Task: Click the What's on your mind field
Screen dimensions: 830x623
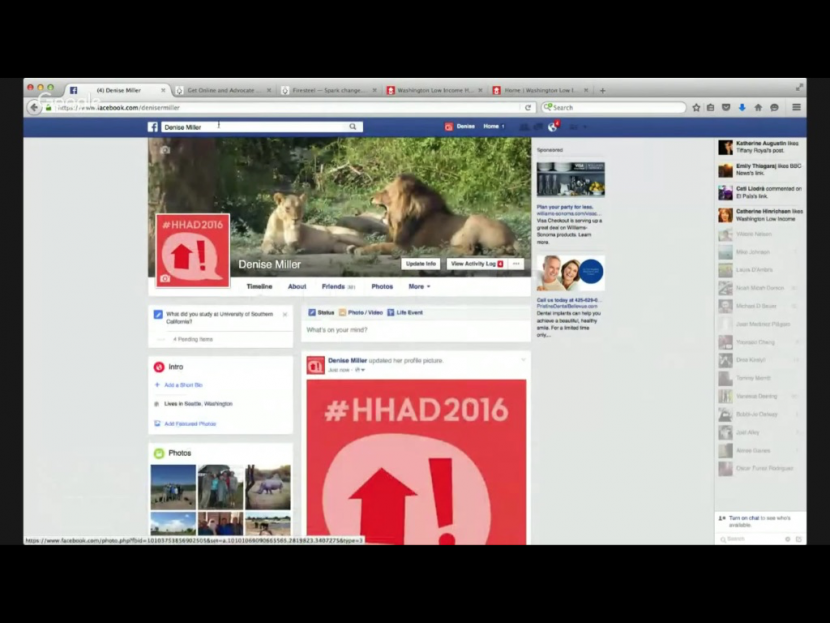Action: (x=416, y=330)
